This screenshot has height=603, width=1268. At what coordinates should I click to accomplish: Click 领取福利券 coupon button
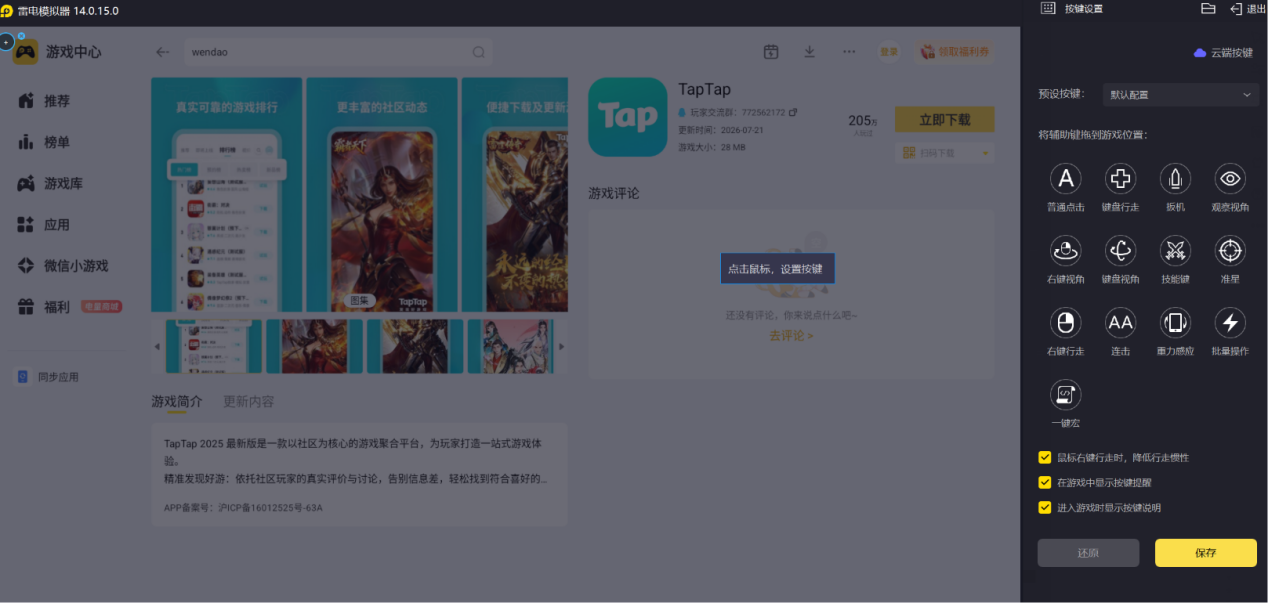(x=954, y=52)
